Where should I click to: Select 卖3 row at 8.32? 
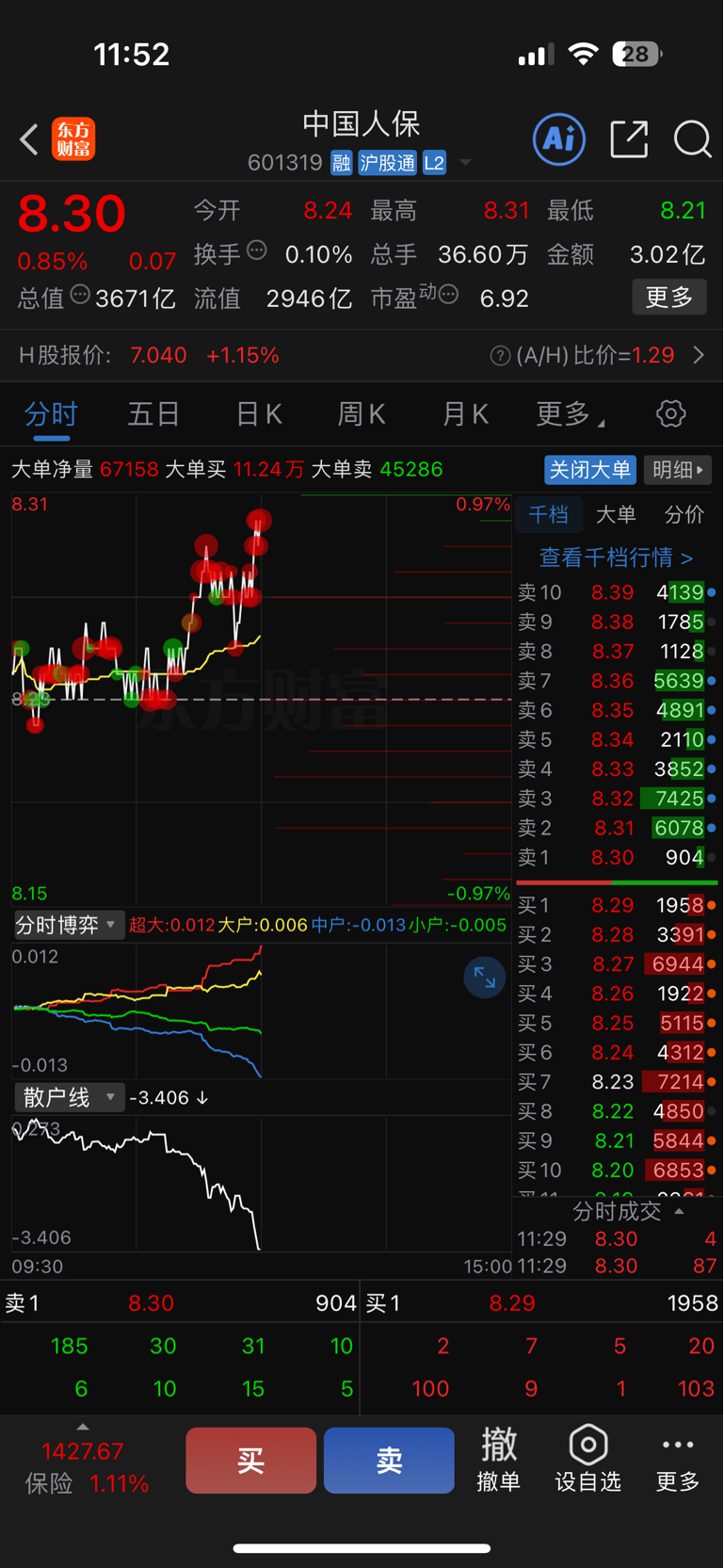coord(617,799)
